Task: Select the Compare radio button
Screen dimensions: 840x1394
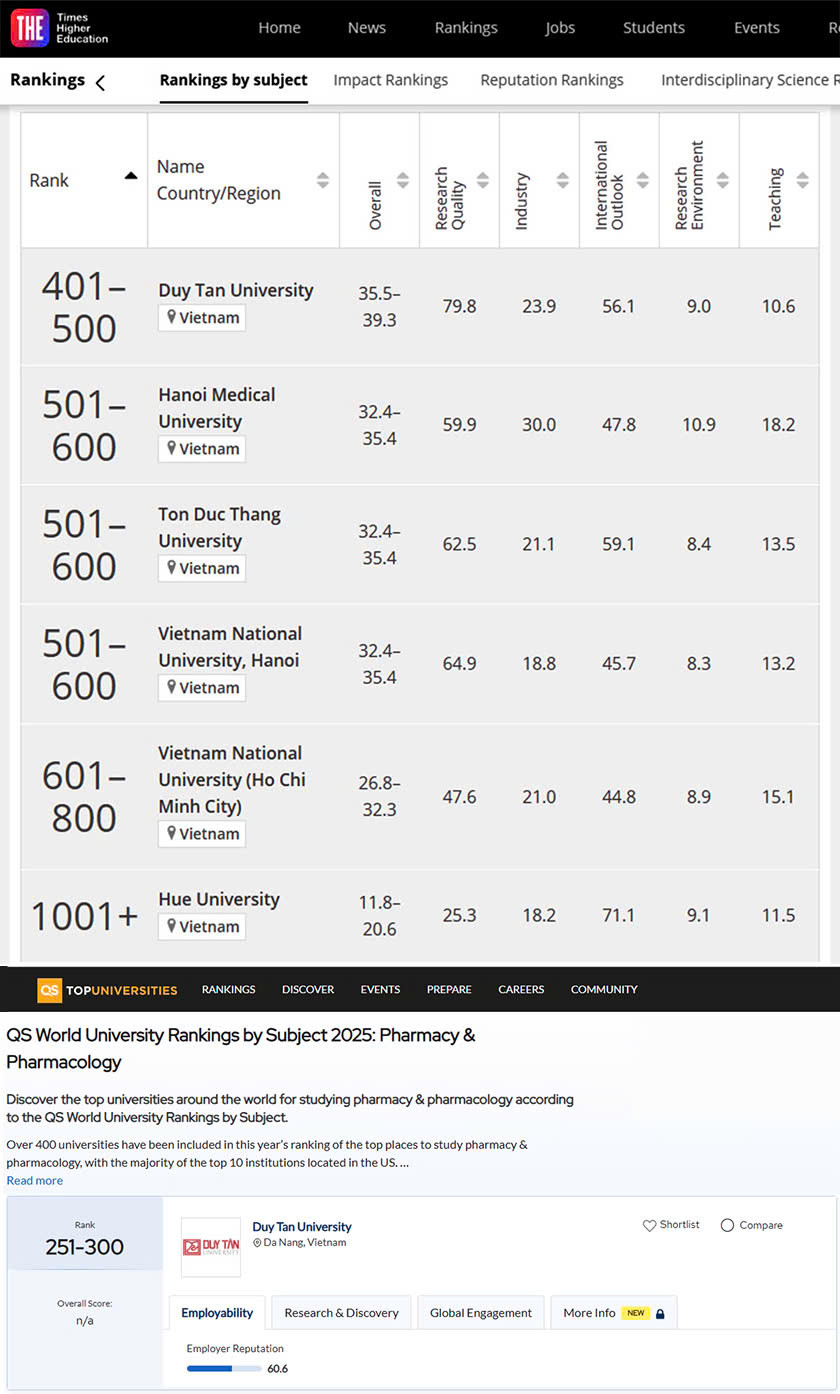Action: pos(727,1225)
